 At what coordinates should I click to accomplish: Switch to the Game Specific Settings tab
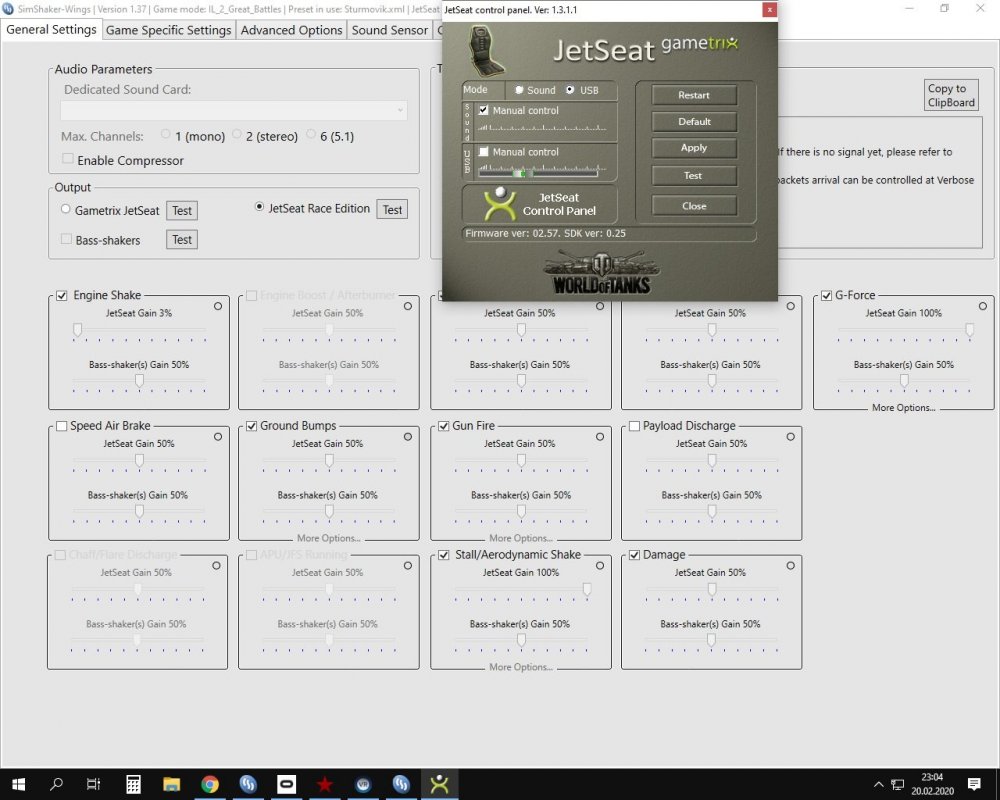pos(168,30)
